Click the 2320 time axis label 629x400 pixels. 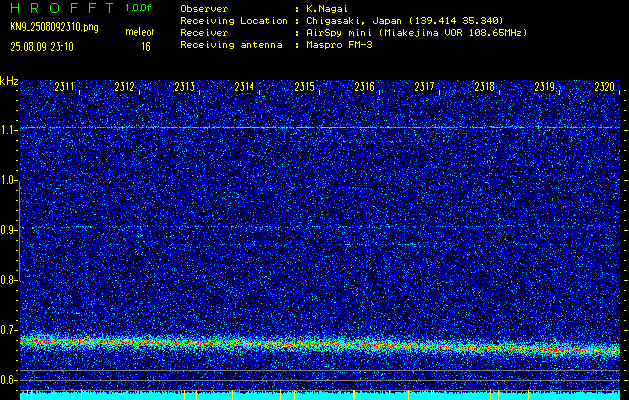coord(605,87)
